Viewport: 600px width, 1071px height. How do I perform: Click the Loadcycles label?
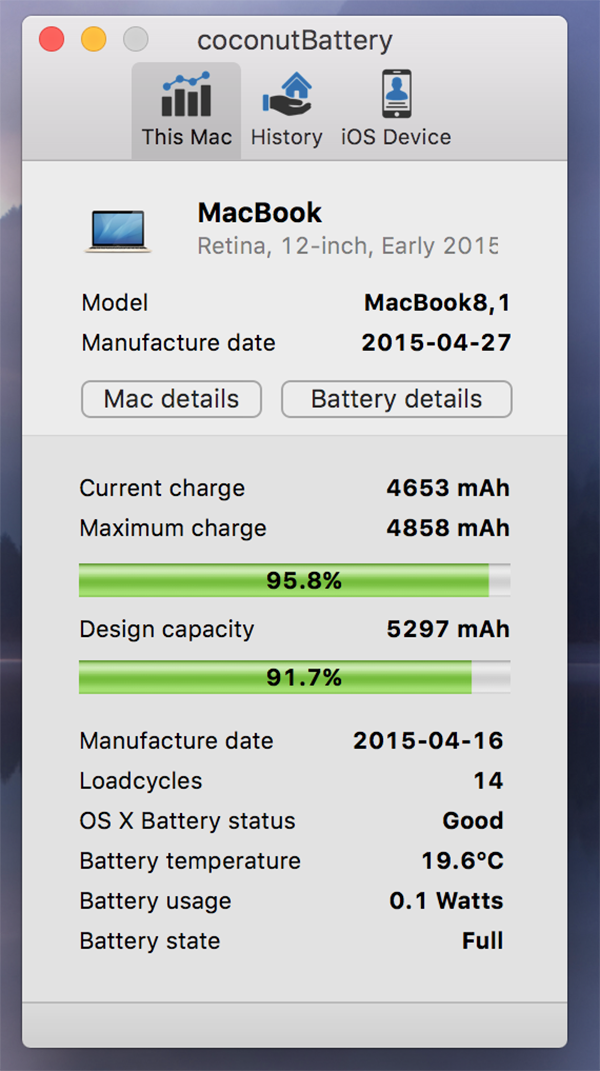[141, 780]
